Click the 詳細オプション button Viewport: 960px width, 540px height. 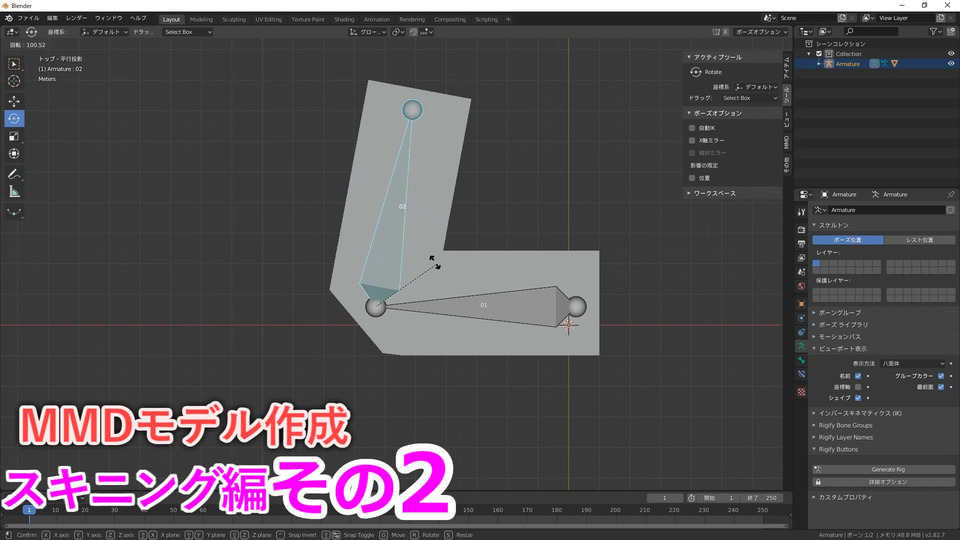click(x=883, y=482)
